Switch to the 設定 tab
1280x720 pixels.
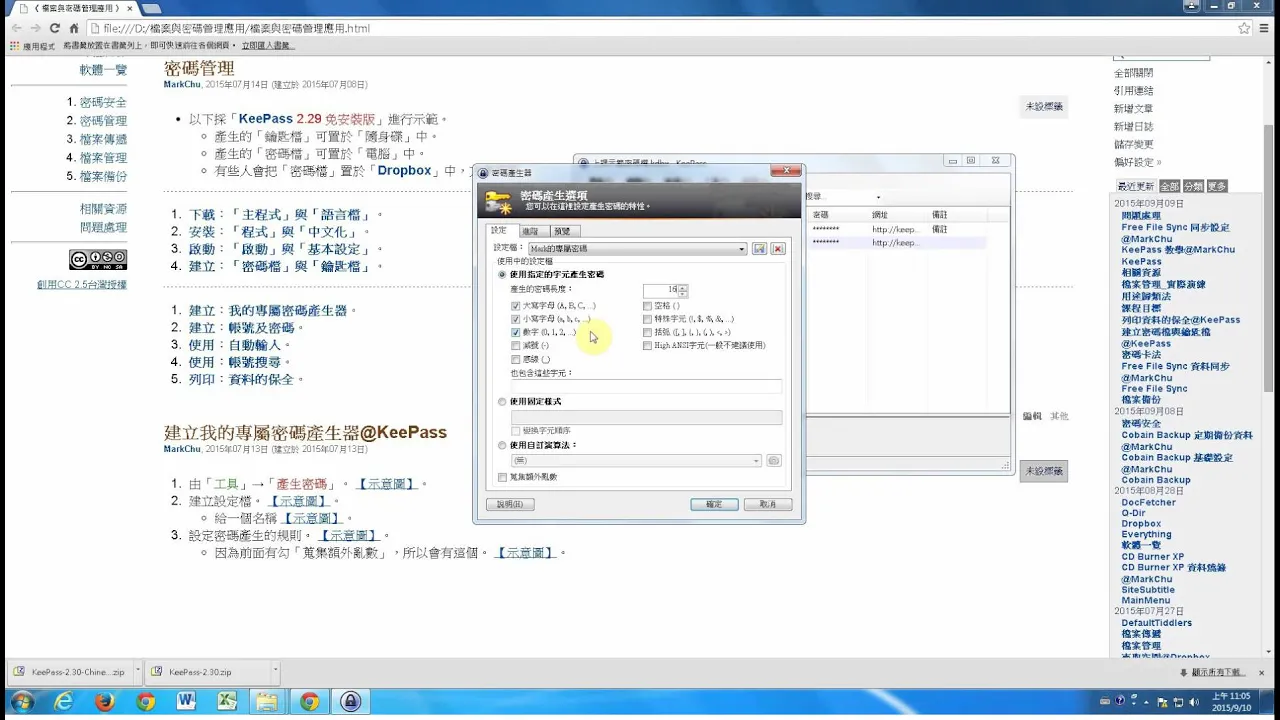(499, 231)
